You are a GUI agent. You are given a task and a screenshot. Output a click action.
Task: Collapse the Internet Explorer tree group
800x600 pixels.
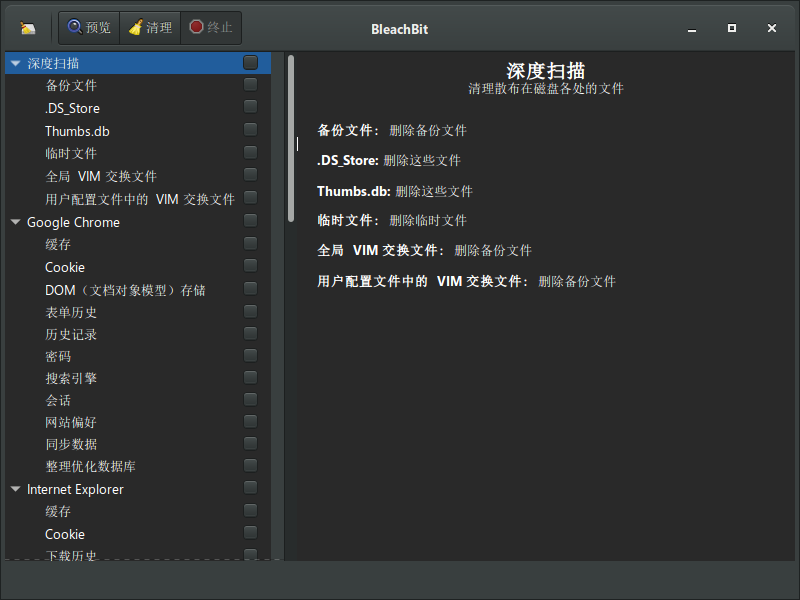tap(15, 489)
